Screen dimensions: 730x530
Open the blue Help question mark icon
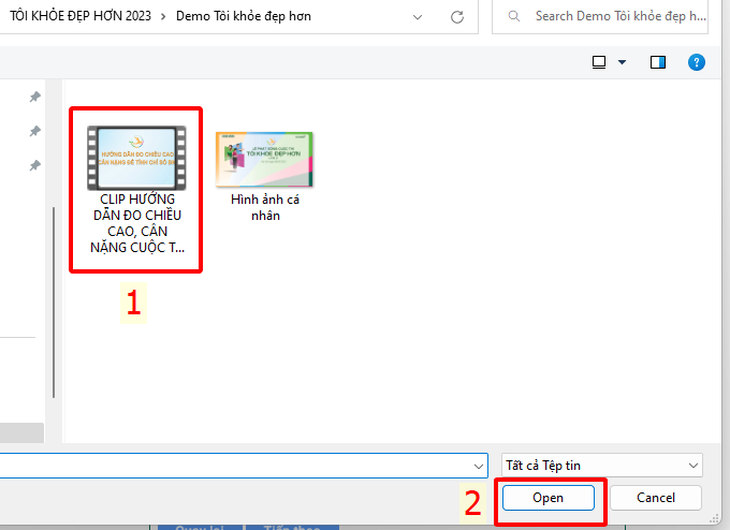[696, 62]
